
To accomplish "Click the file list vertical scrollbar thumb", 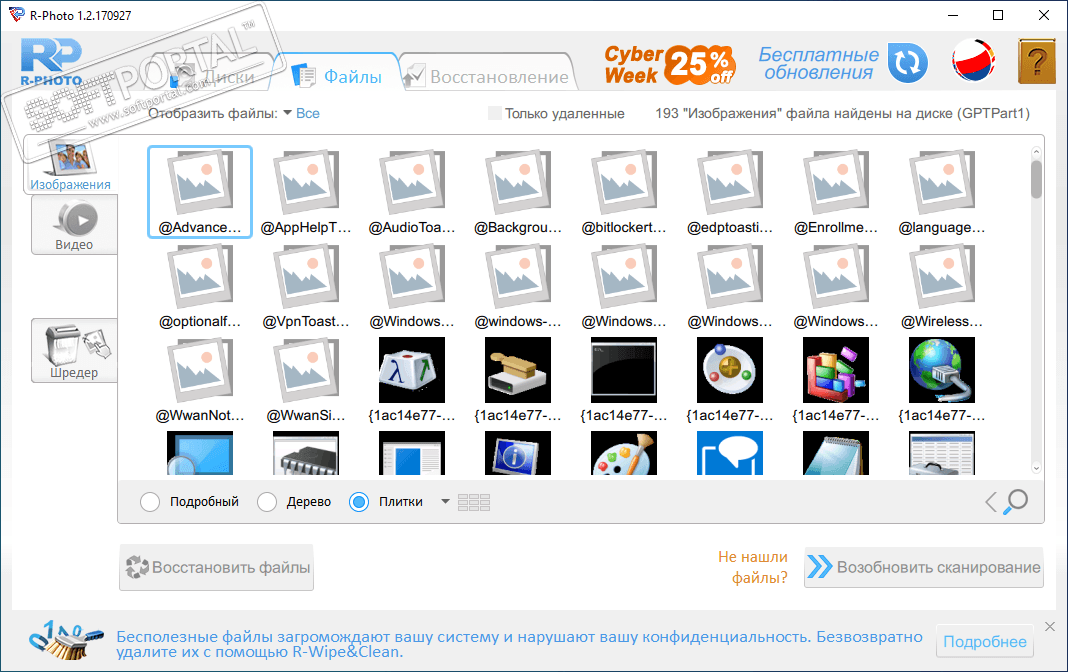I will [1036, 179].
